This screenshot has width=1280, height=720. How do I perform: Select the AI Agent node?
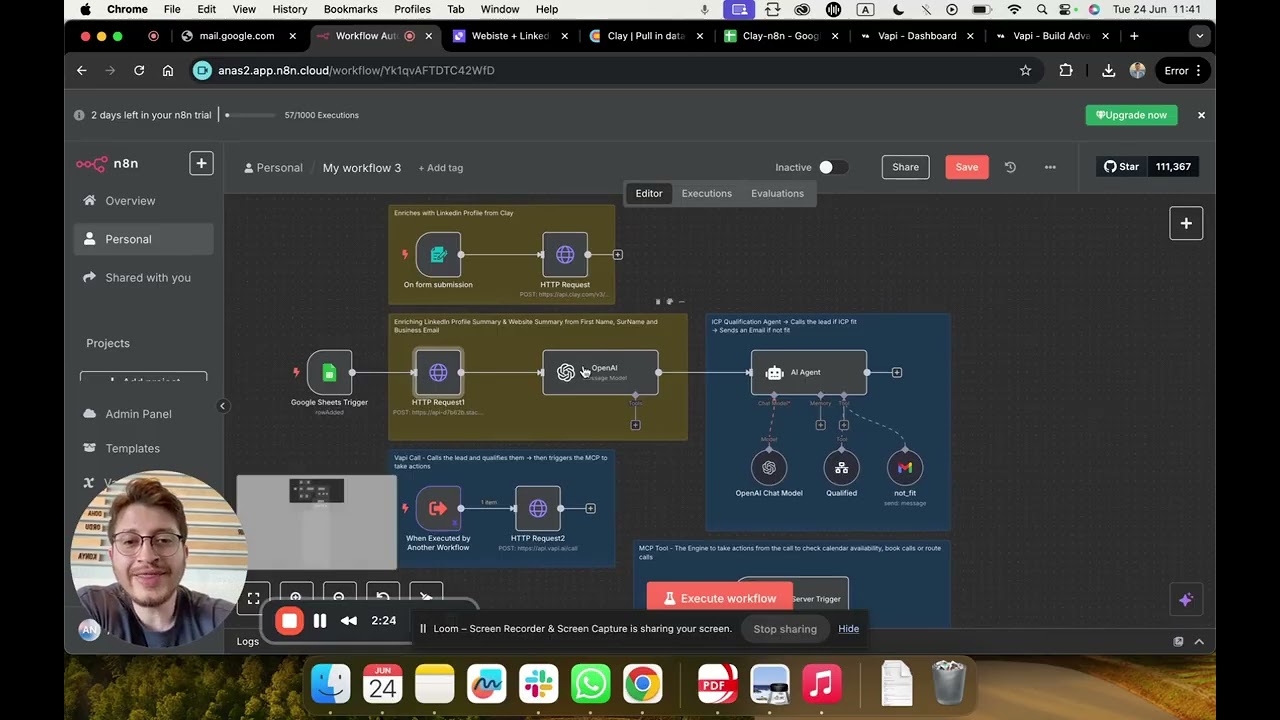tap(809, 373)
